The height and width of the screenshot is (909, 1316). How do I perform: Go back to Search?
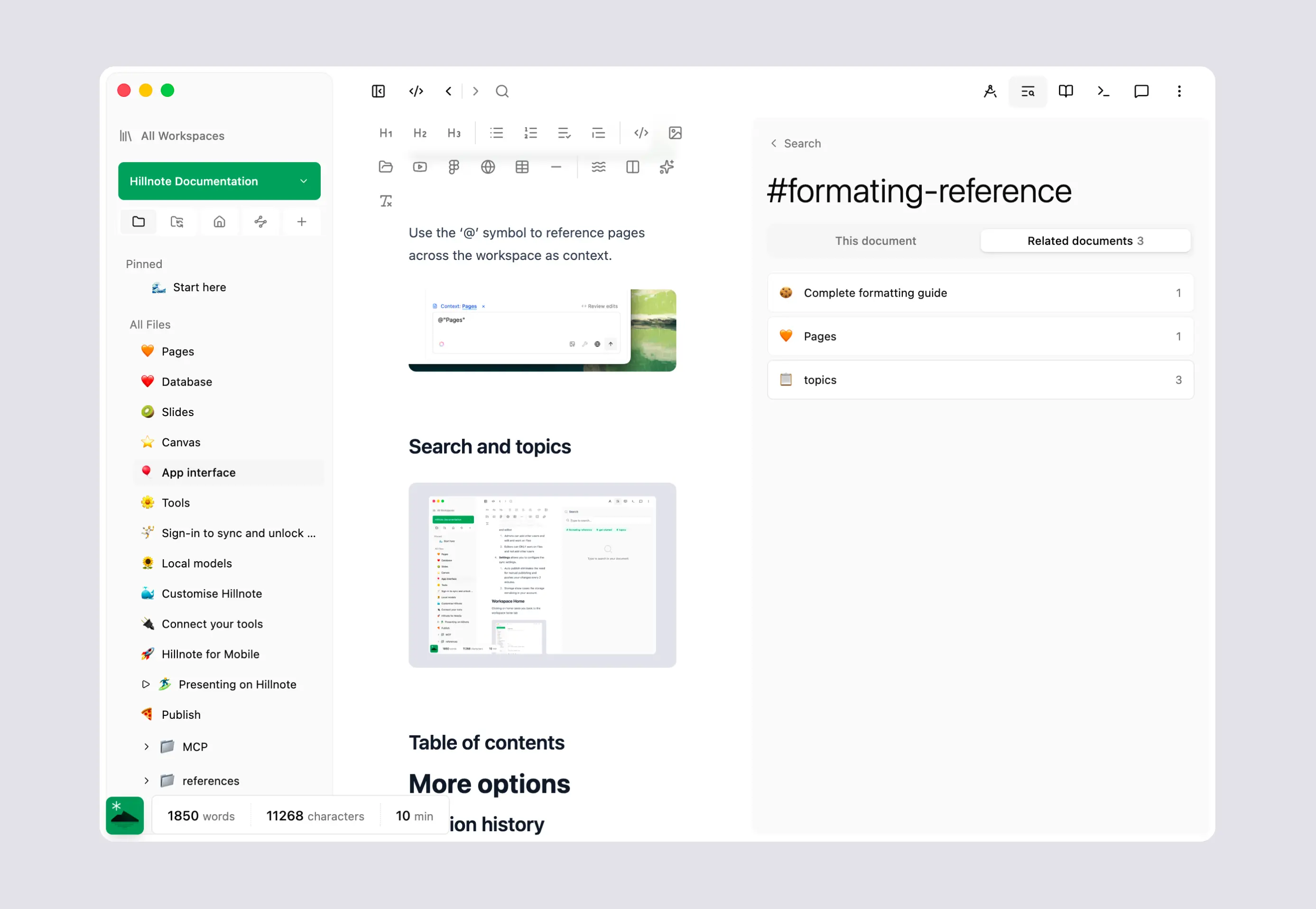[796, 144]
